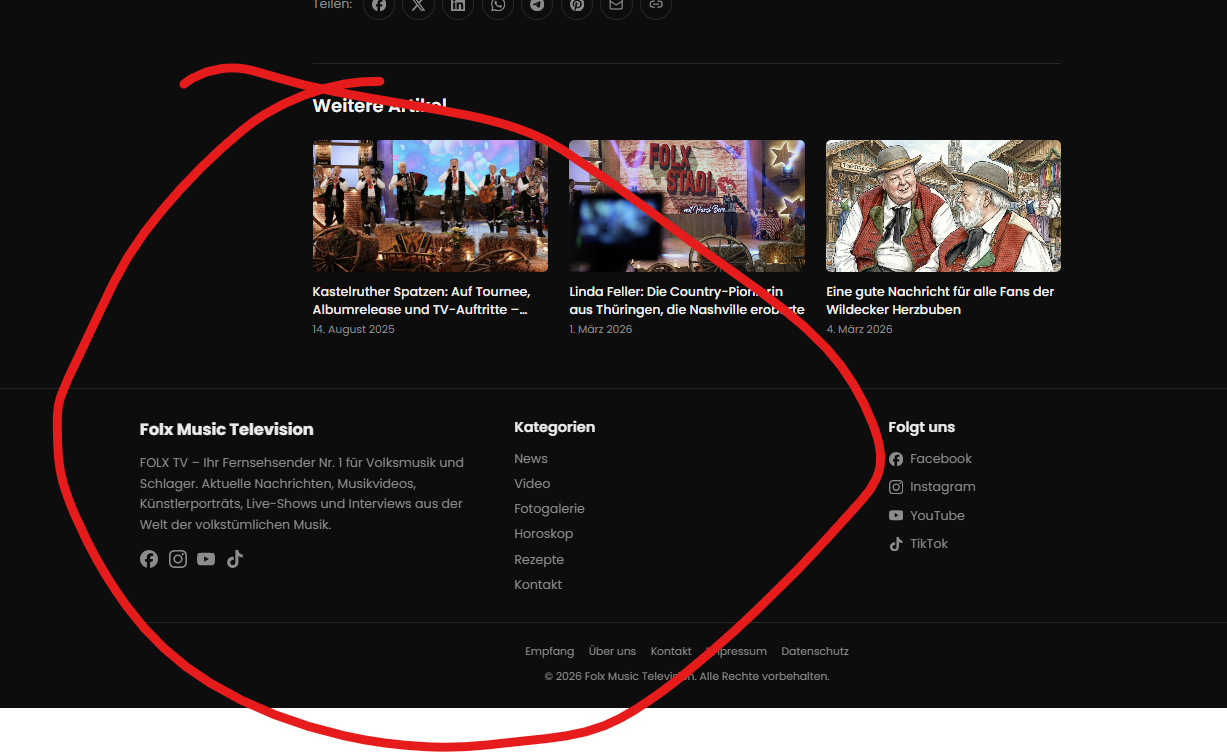Open TikTok link in Folgt uns

coord(918,544)
